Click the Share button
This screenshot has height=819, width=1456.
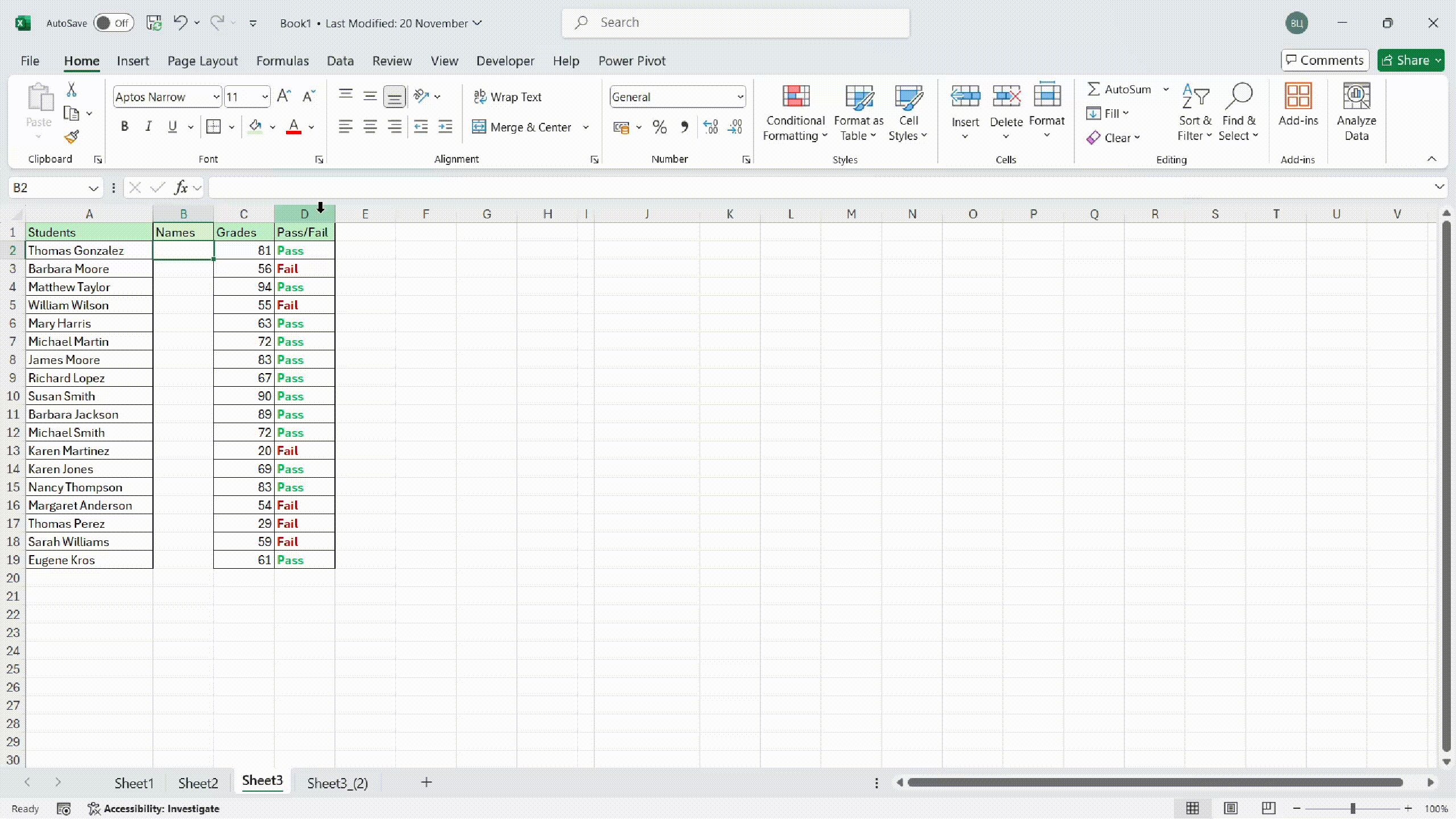1405,60
